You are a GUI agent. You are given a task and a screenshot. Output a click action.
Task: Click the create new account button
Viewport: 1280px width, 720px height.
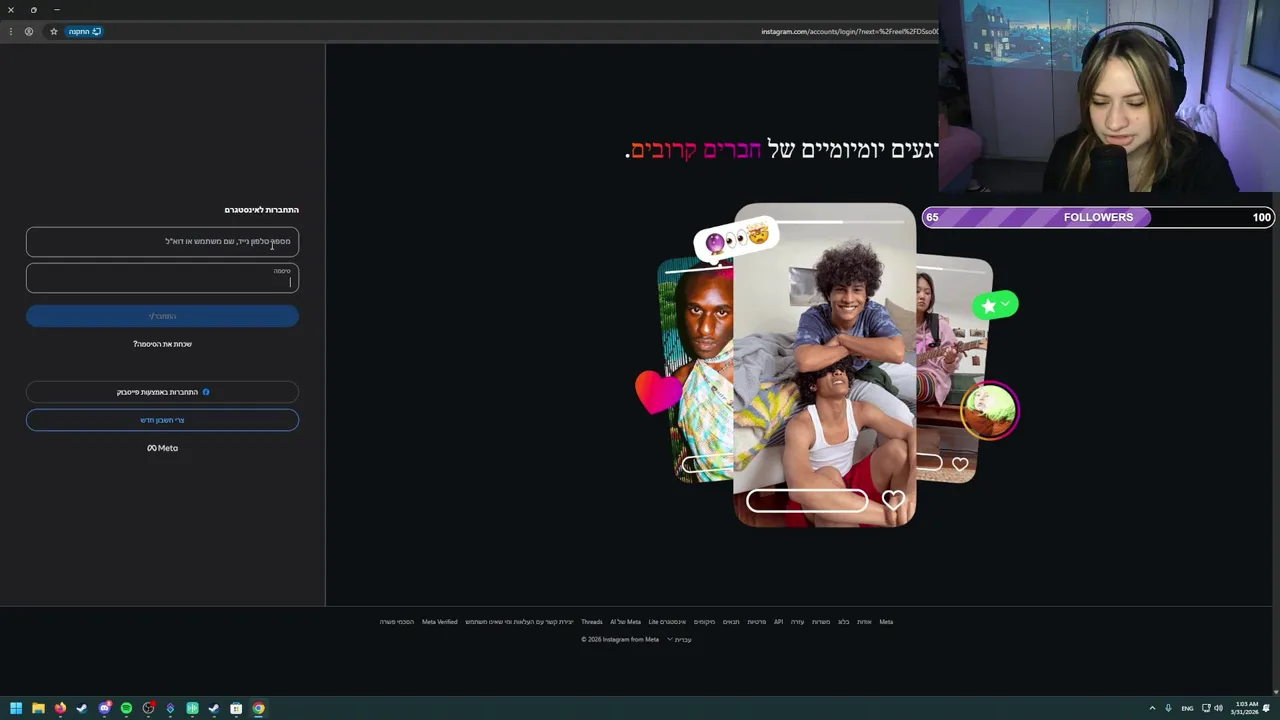click(162, 420)
